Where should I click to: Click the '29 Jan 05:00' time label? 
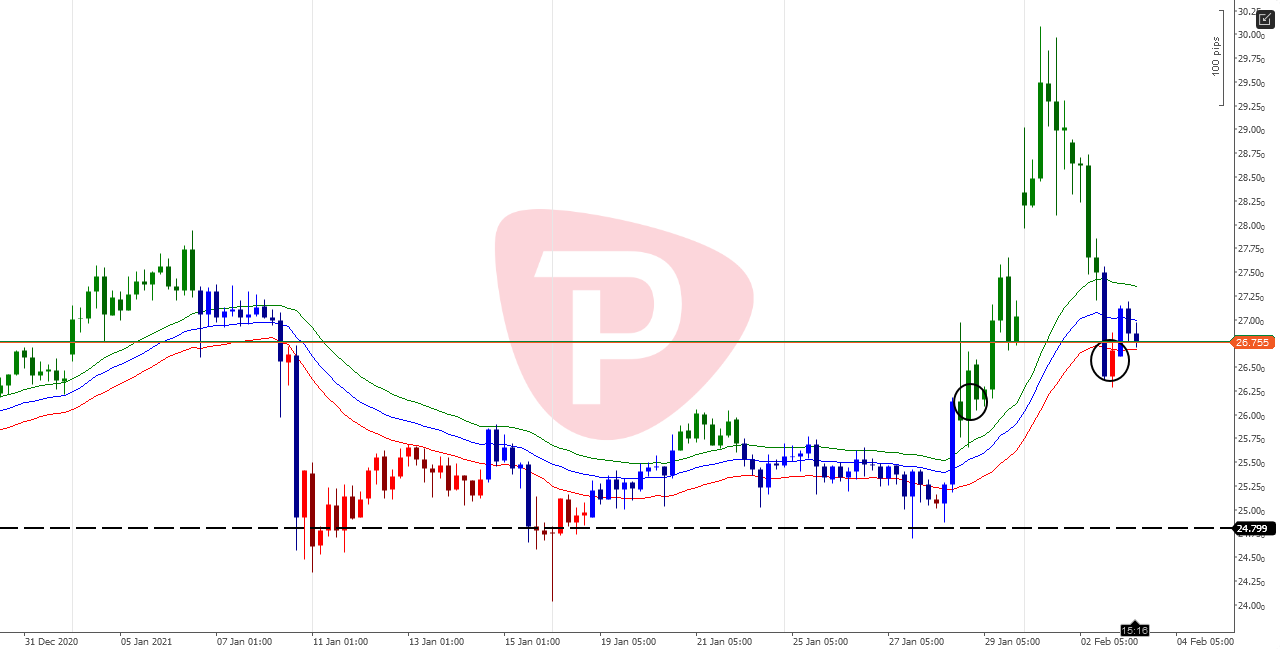pyautogui.click(x=1012, y=642)
